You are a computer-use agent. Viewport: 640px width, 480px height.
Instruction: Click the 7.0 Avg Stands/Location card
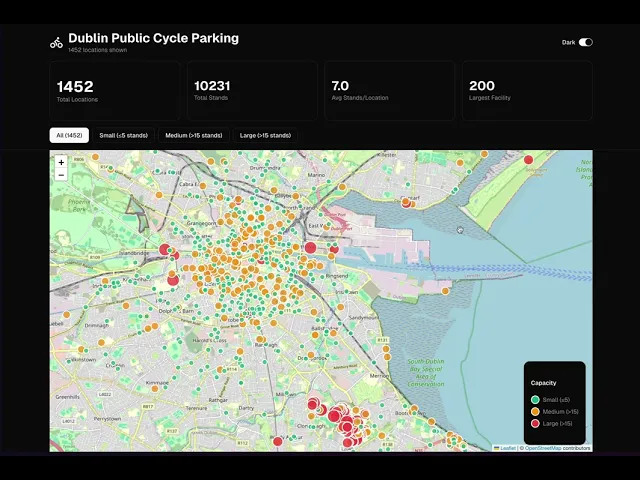[x=390, y=91]
